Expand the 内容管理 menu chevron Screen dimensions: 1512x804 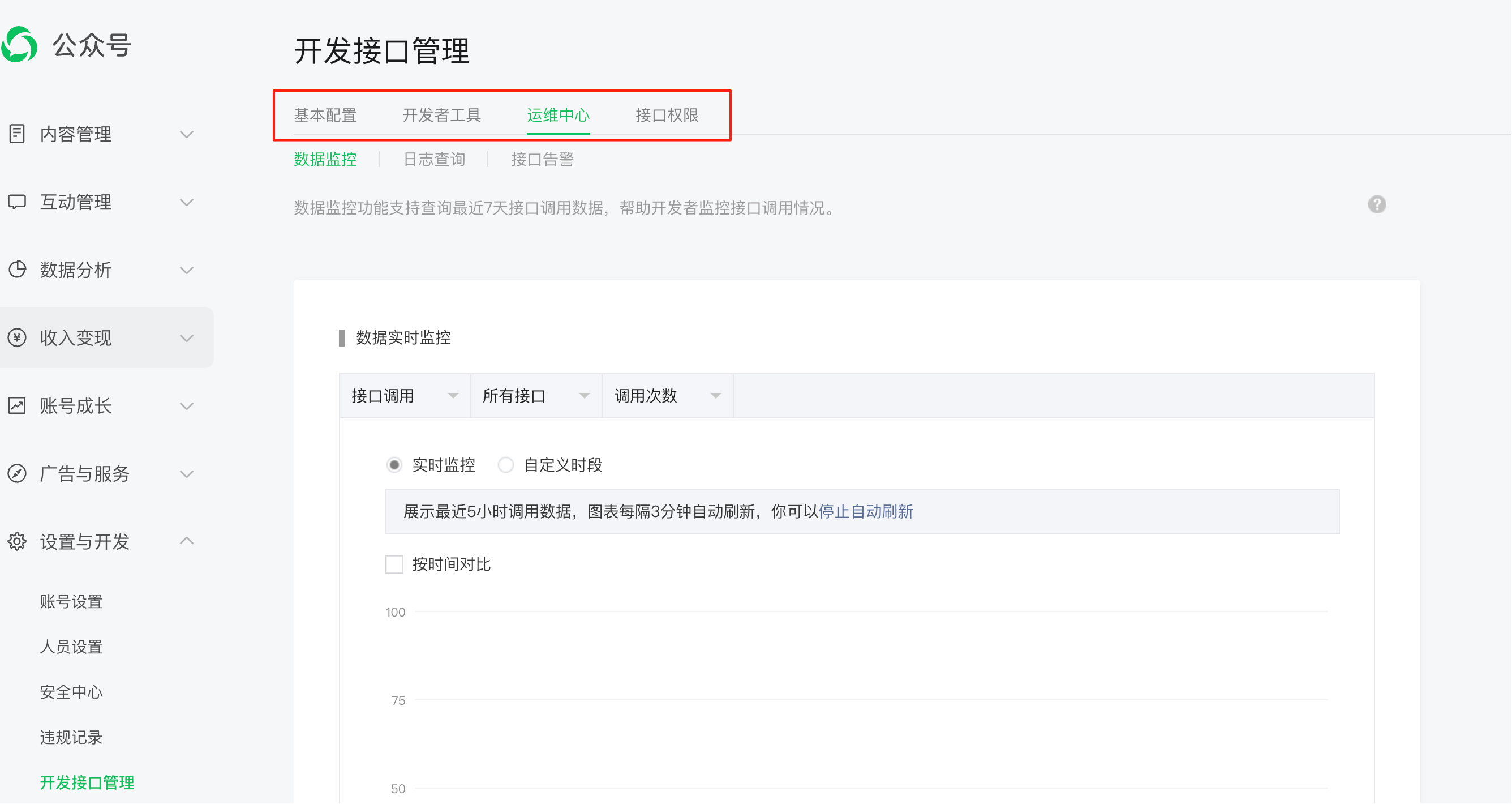pos(187,135)
